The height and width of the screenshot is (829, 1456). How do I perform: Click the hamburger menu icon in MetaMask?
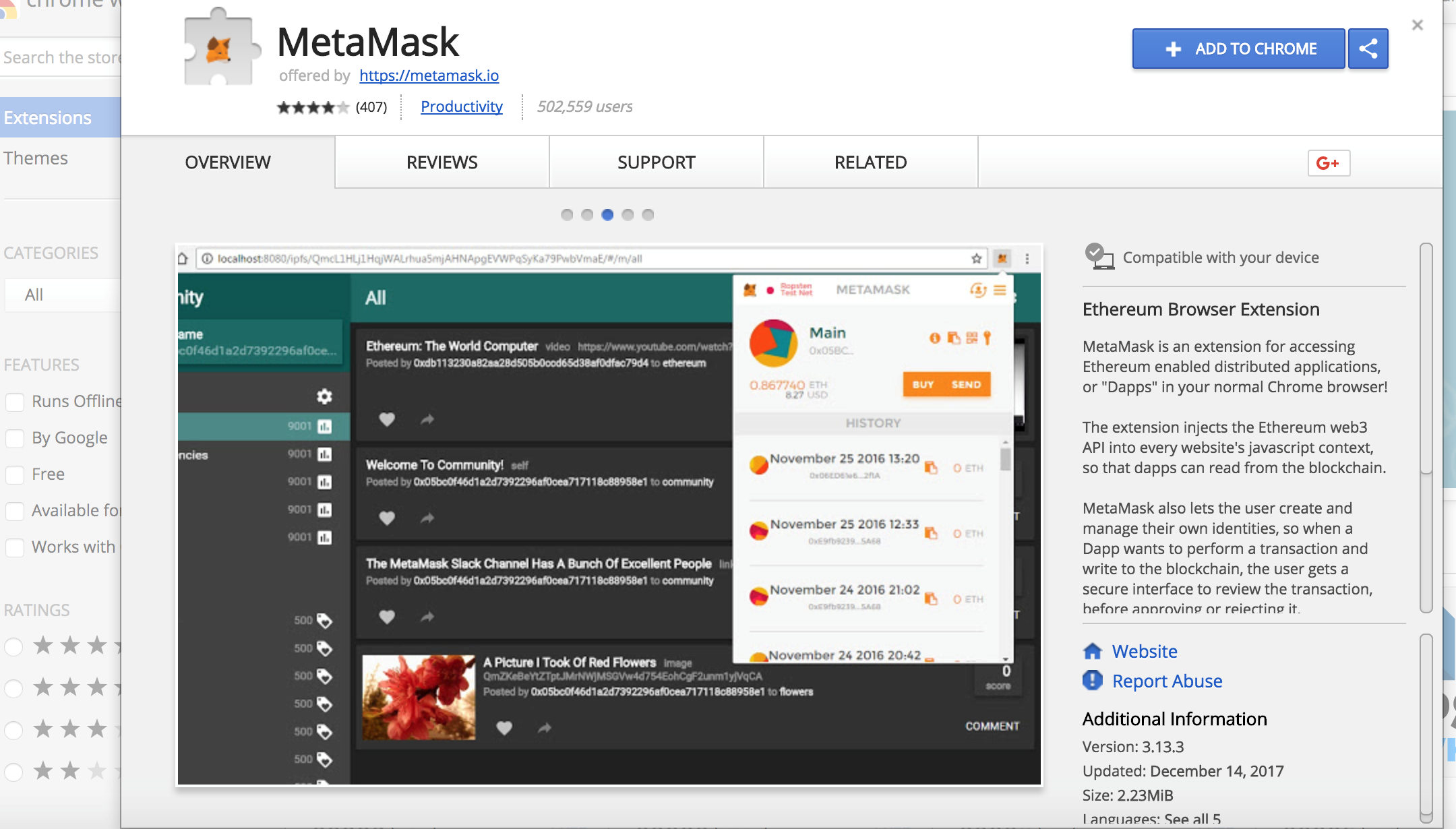pos(1000,289)
